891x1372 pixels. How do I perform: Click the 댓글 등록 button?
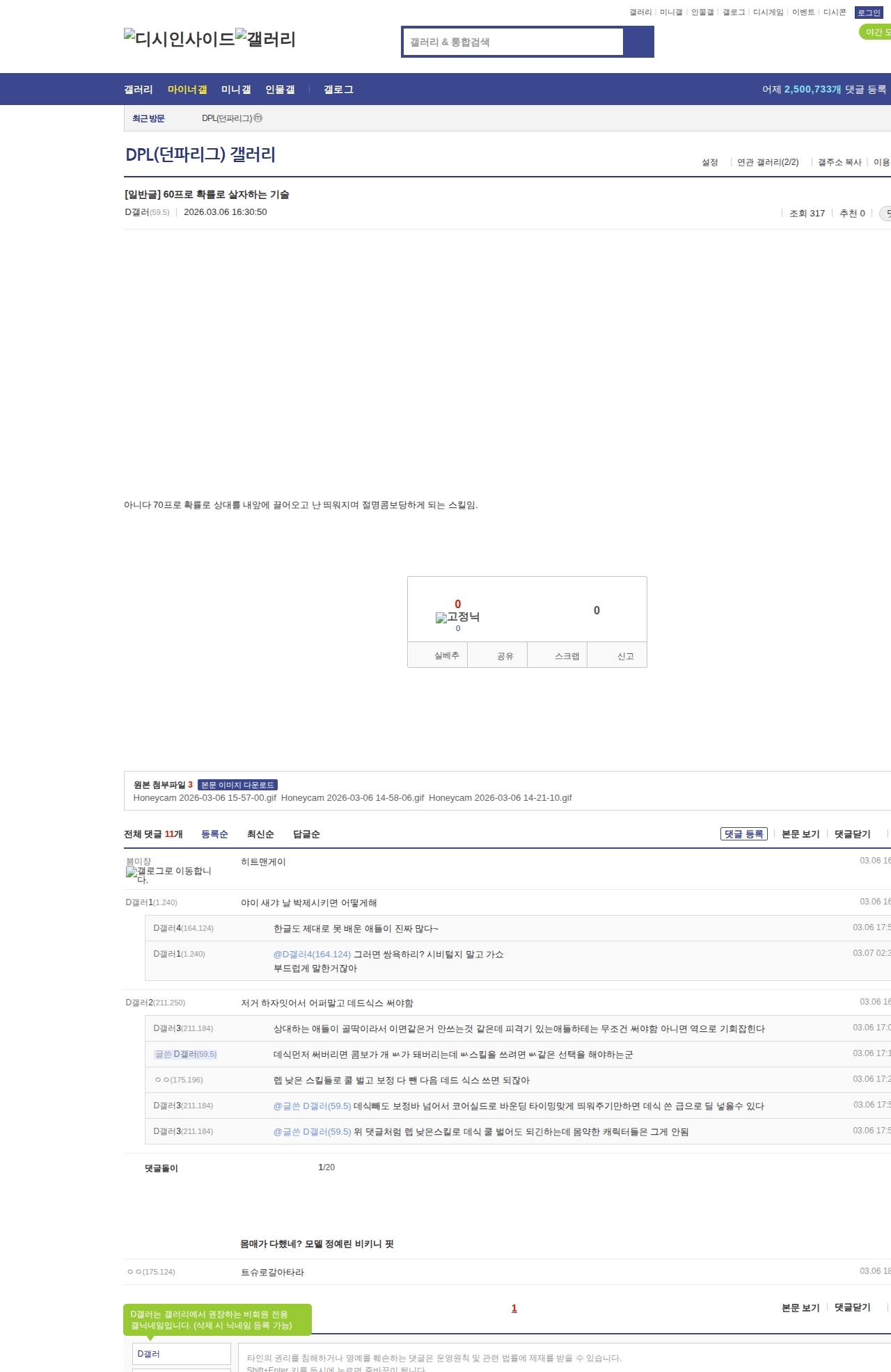click(x=743, y=834)
